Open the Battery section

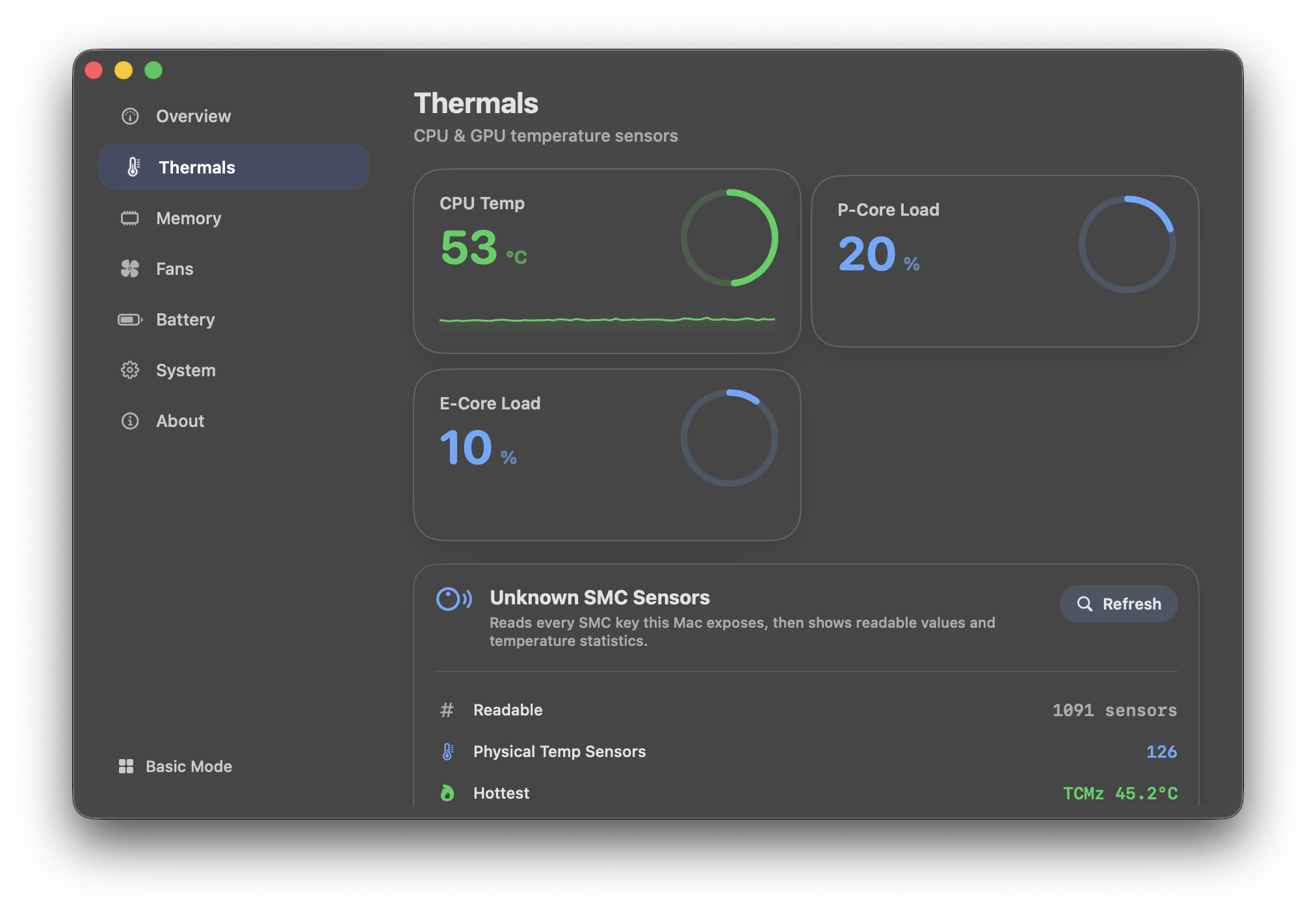(185, 319)
